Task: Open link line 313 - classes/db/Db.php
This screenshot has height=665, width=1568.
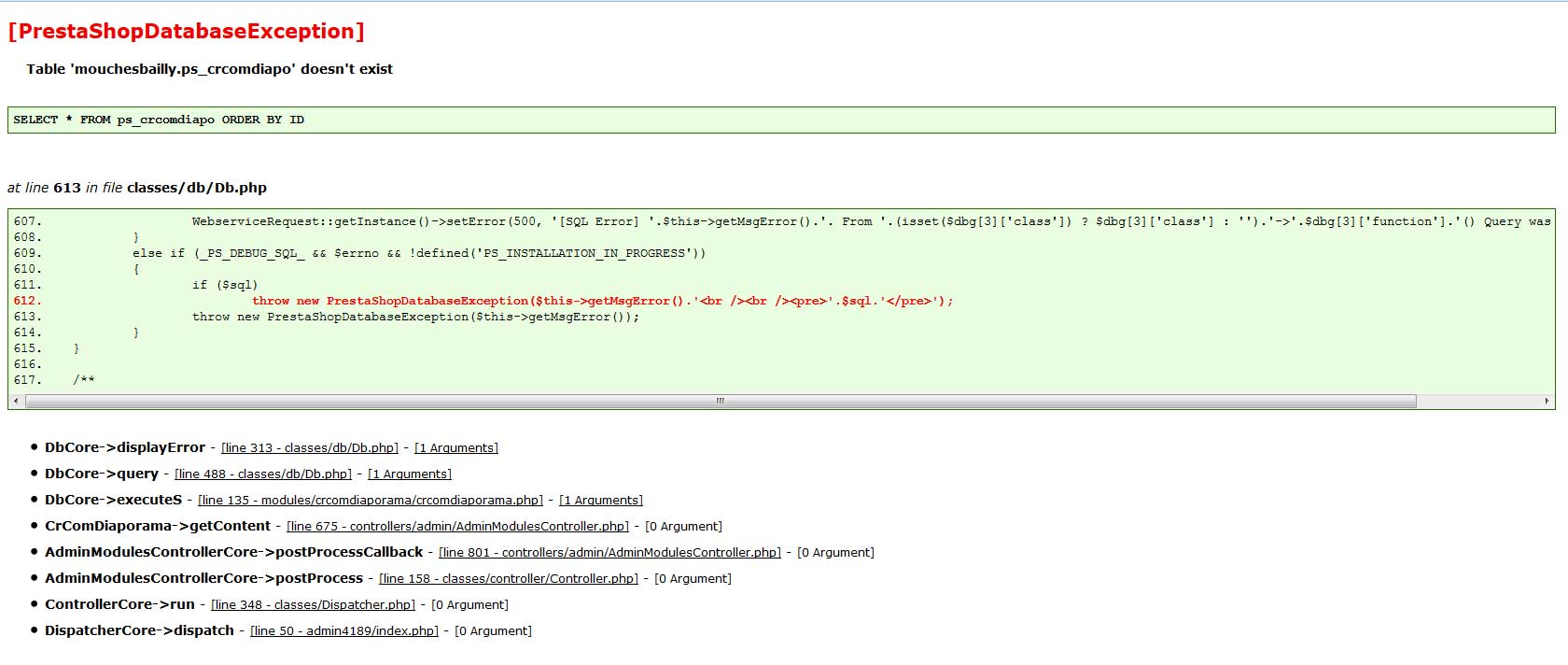Action: click(310, 448)
